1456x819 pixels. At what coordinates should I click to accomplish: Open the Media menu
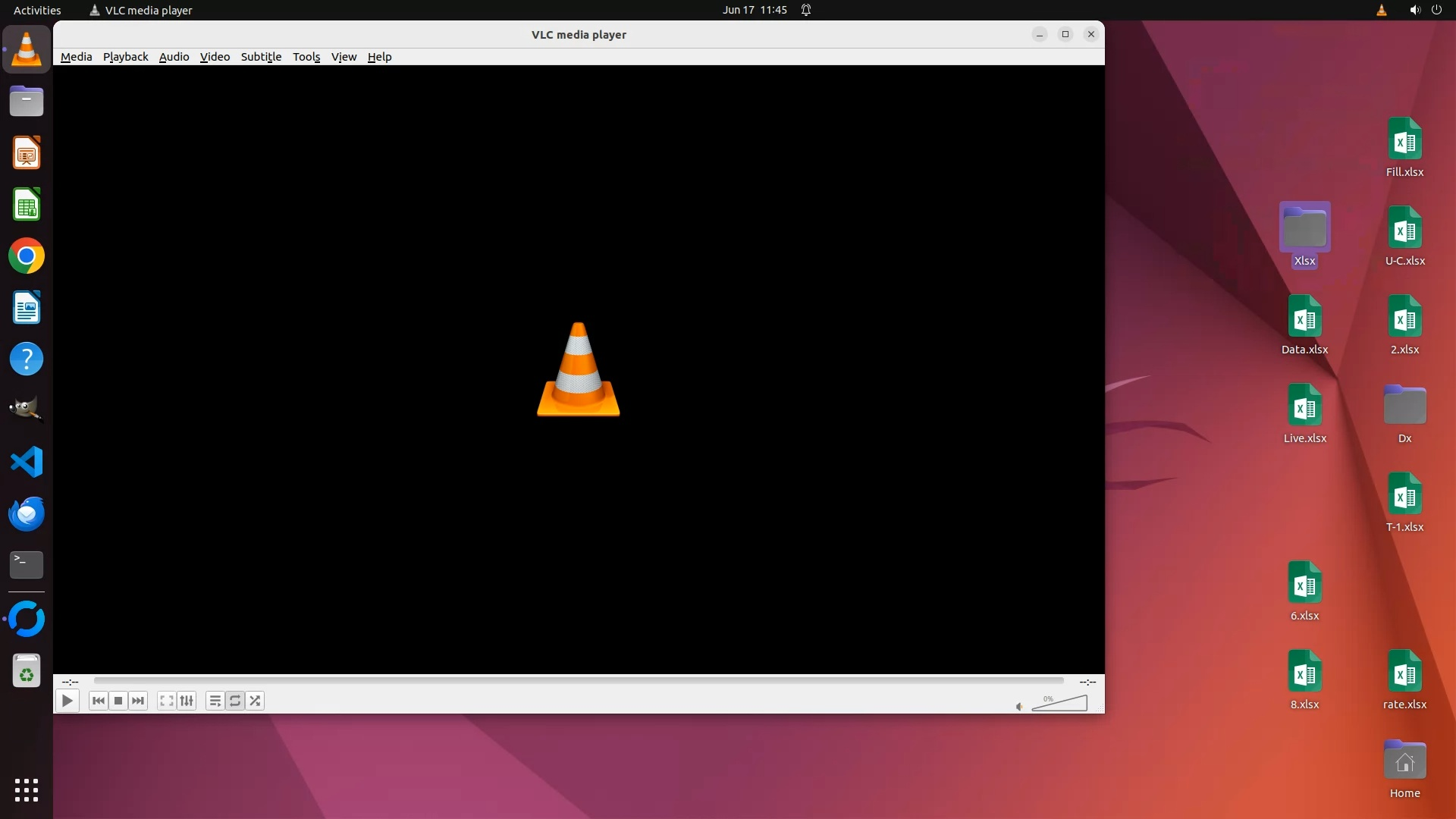pyautogui.click(x=76, y=57)
